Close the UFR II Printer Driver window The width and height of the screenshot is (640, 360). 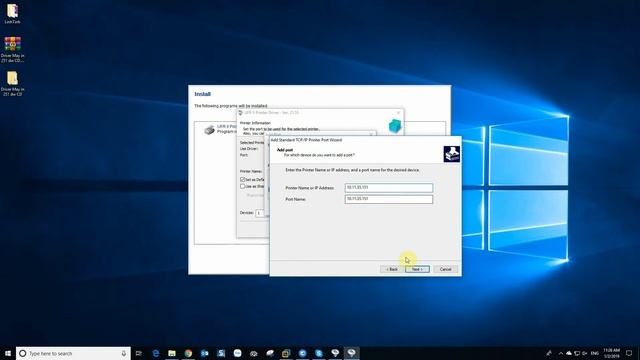(x=398, y=113)
